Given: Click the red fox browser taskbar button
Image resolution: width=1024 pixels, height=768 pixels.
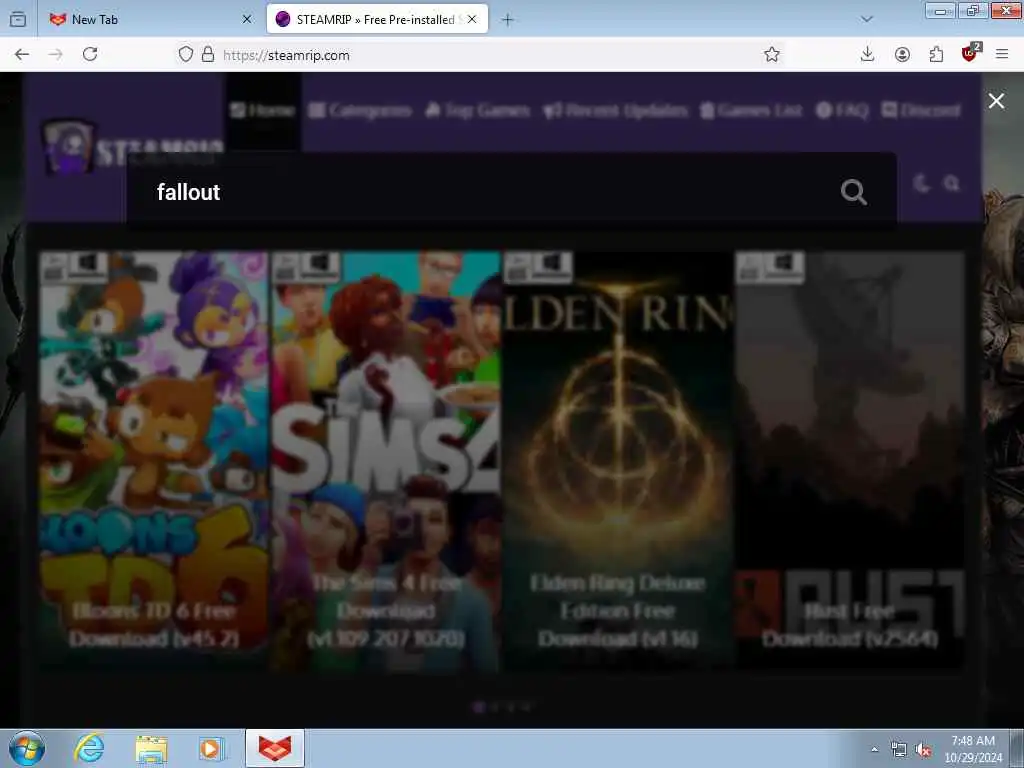Looking at the screenshot, I should coord(275,748).
